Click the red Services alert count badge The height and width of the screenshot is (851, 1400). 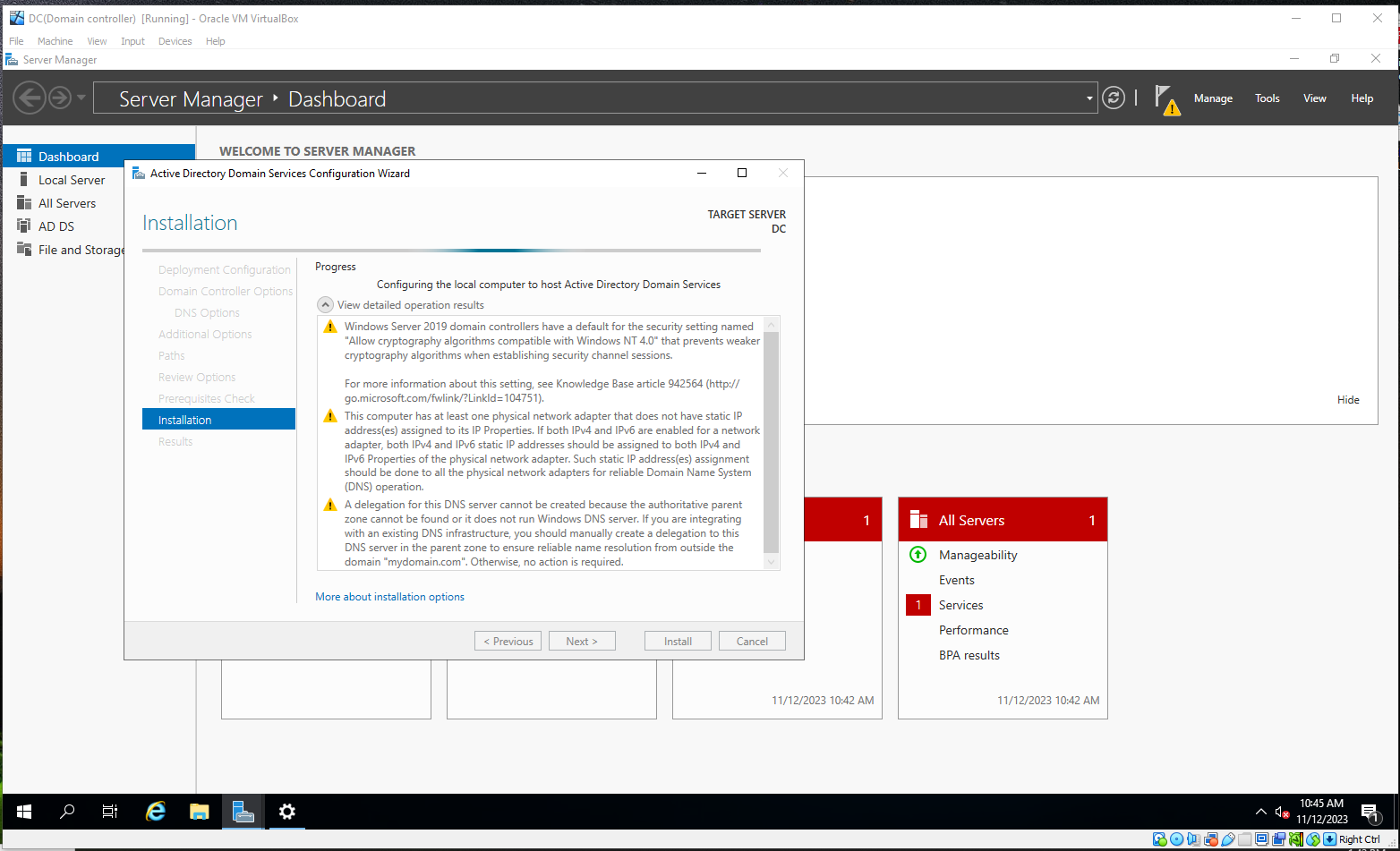918,605
